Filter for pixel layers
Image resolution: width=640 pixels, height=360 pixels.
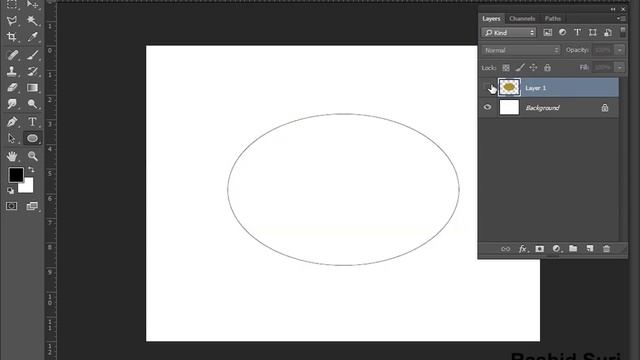547,33
